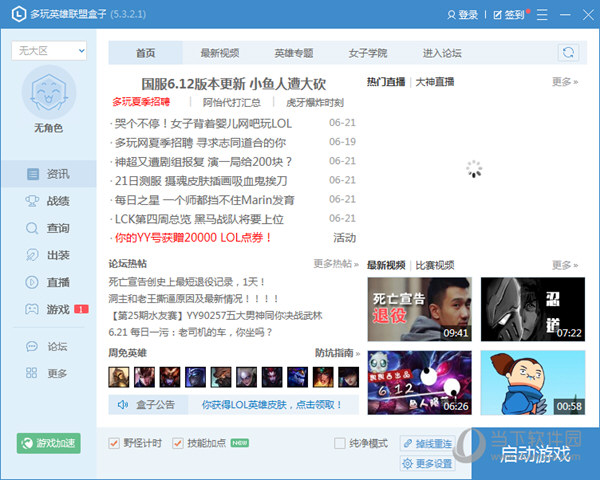Viewport: 600px width, 480px height.
Task: Enable the 纯净模式 checkbox
Action: (x=339, y=443)
